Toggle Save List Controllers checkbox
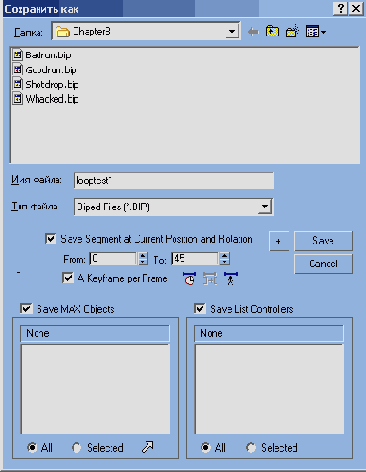This screenshot has height=472, width=366. click(200, 309)
